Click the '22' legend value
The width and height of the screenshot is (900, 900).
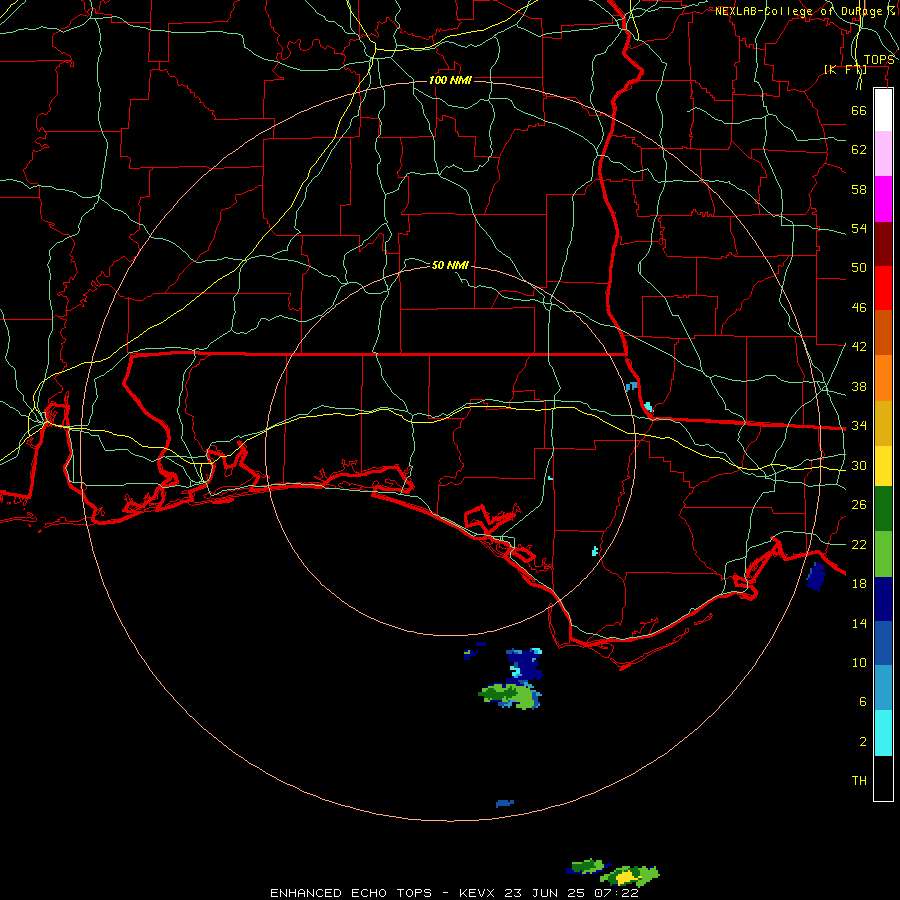(859, 544)
